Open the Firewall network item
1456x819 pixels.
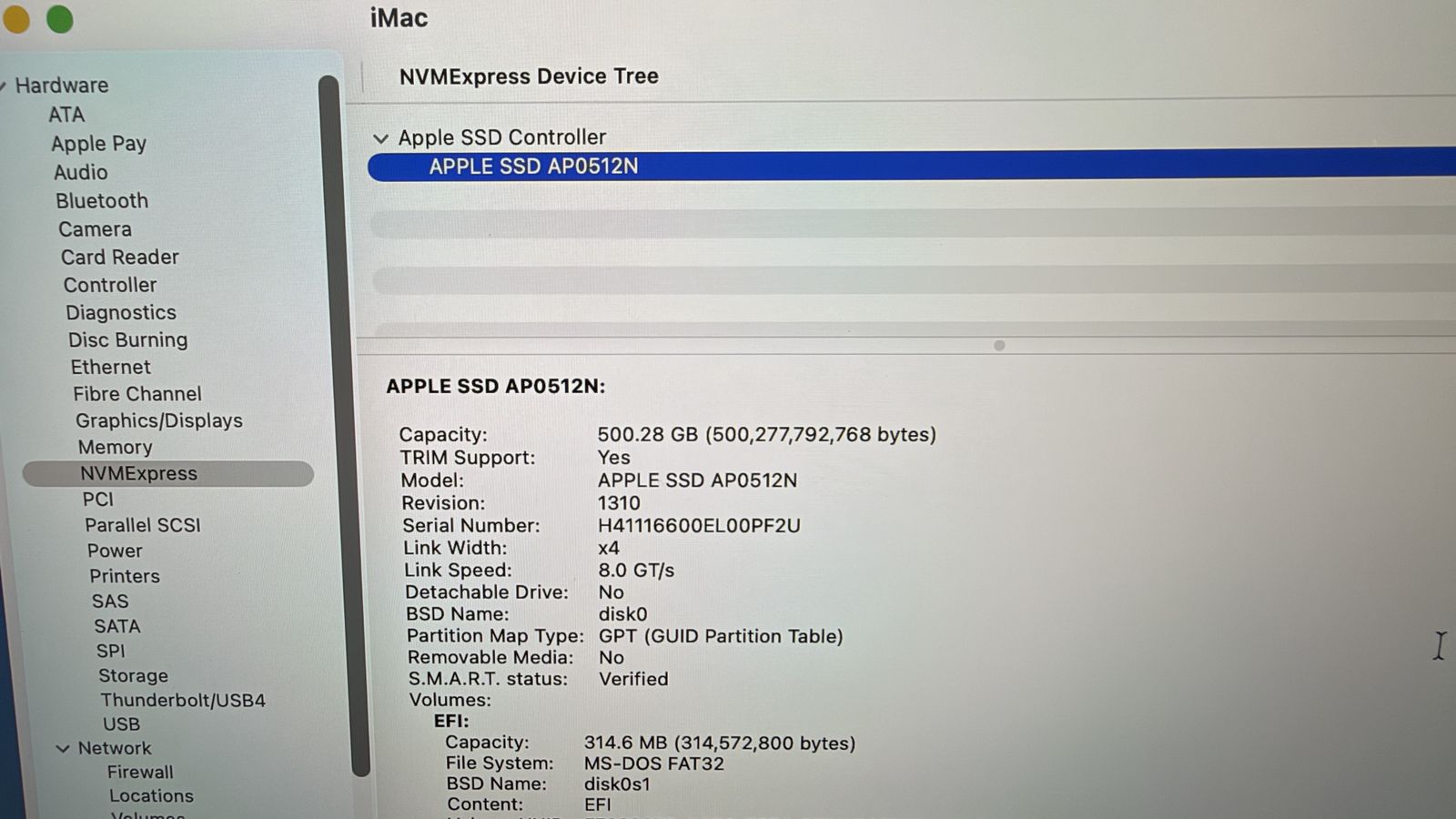point(140,772)
